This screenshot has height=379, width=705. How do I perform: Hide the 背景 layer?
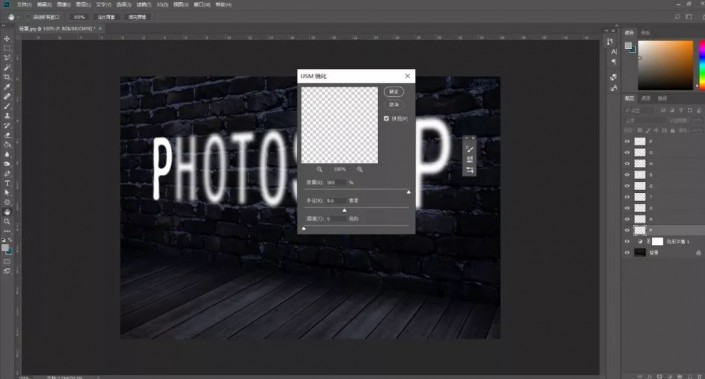click(627, 253)
